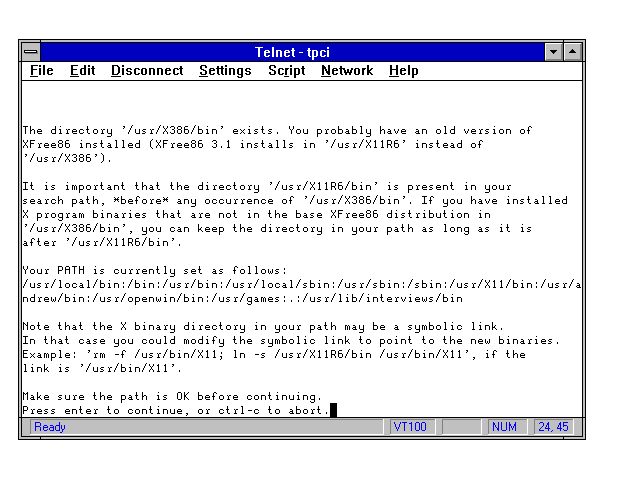
Task: Click the VT100 terminal type indicator
Action: [x=412, y=428]
